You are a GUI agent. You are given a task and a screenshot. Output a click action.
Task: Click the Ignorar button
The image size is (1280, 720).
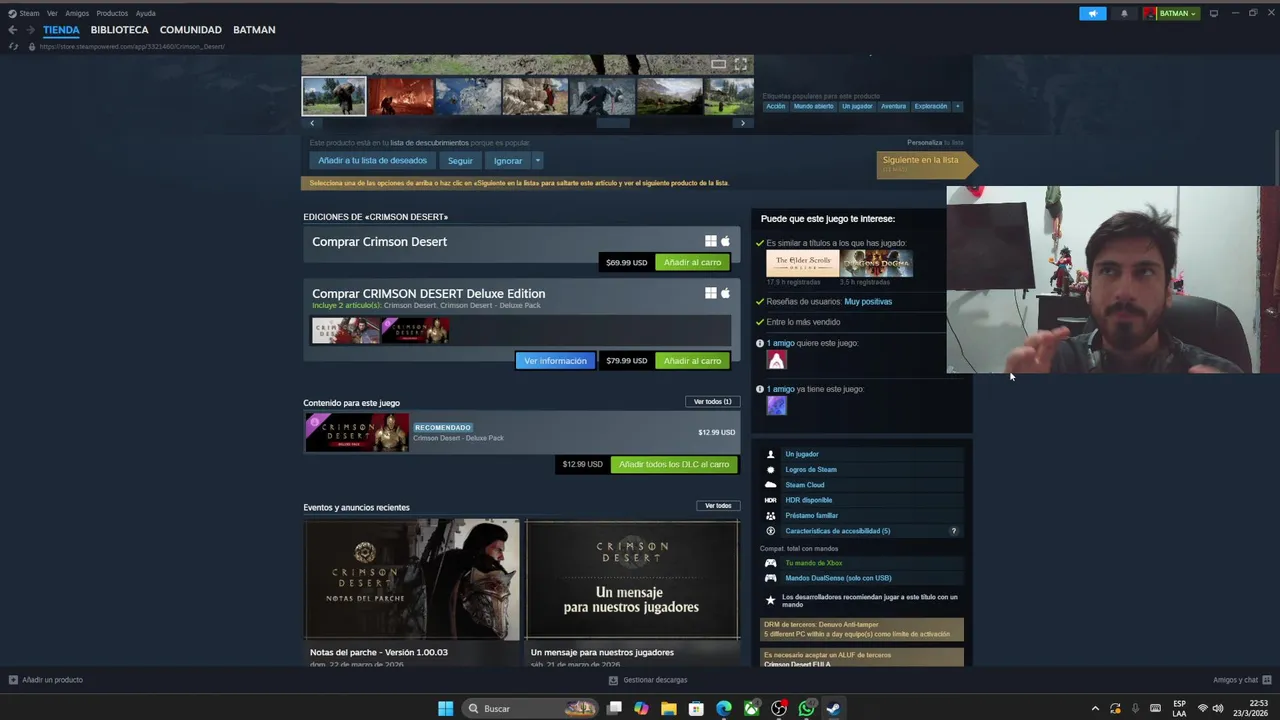point(507,160)
